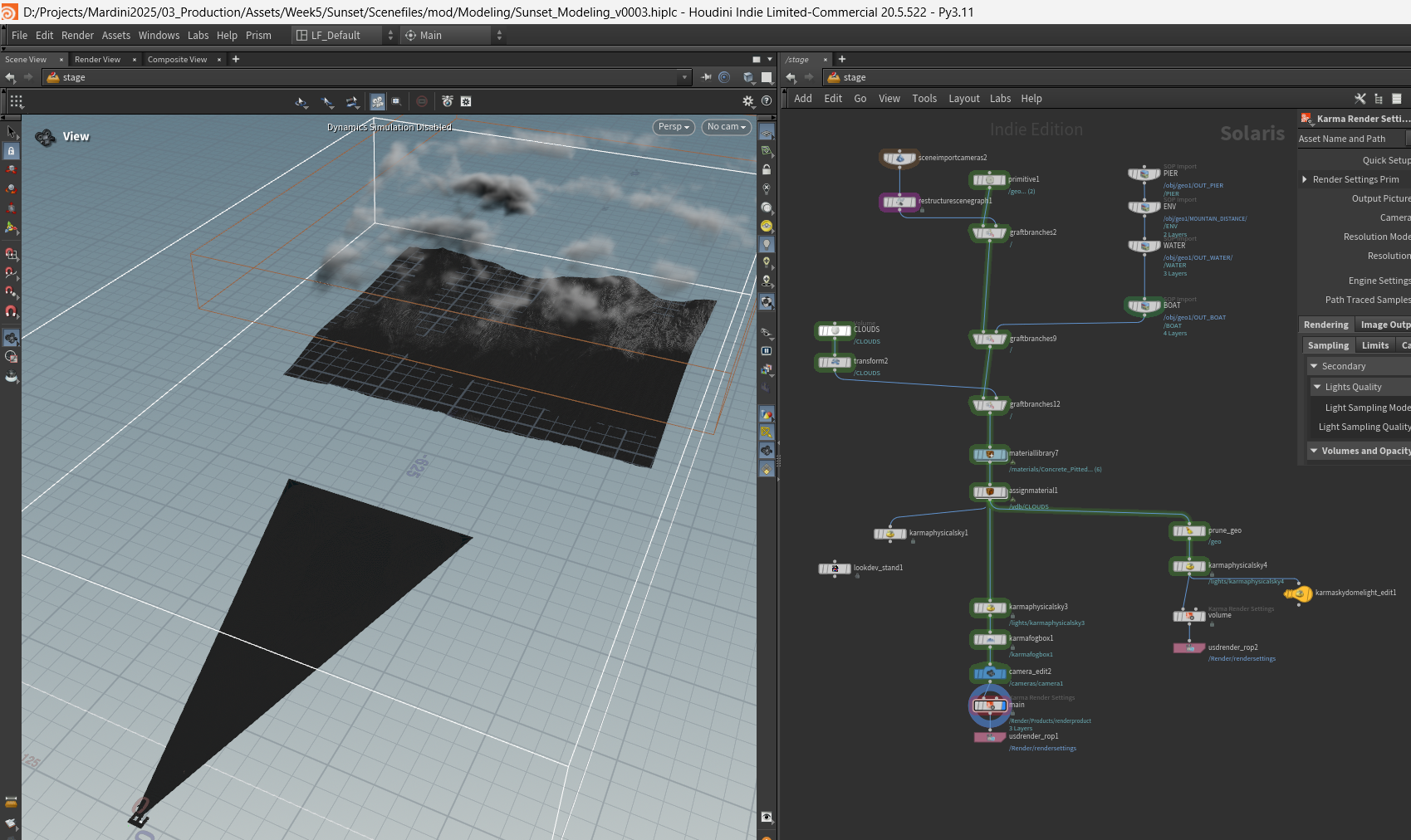Activate the Grid Snapping magnet tool
The height and width of the screenshot is (840, 1411).
click(11, 254)
